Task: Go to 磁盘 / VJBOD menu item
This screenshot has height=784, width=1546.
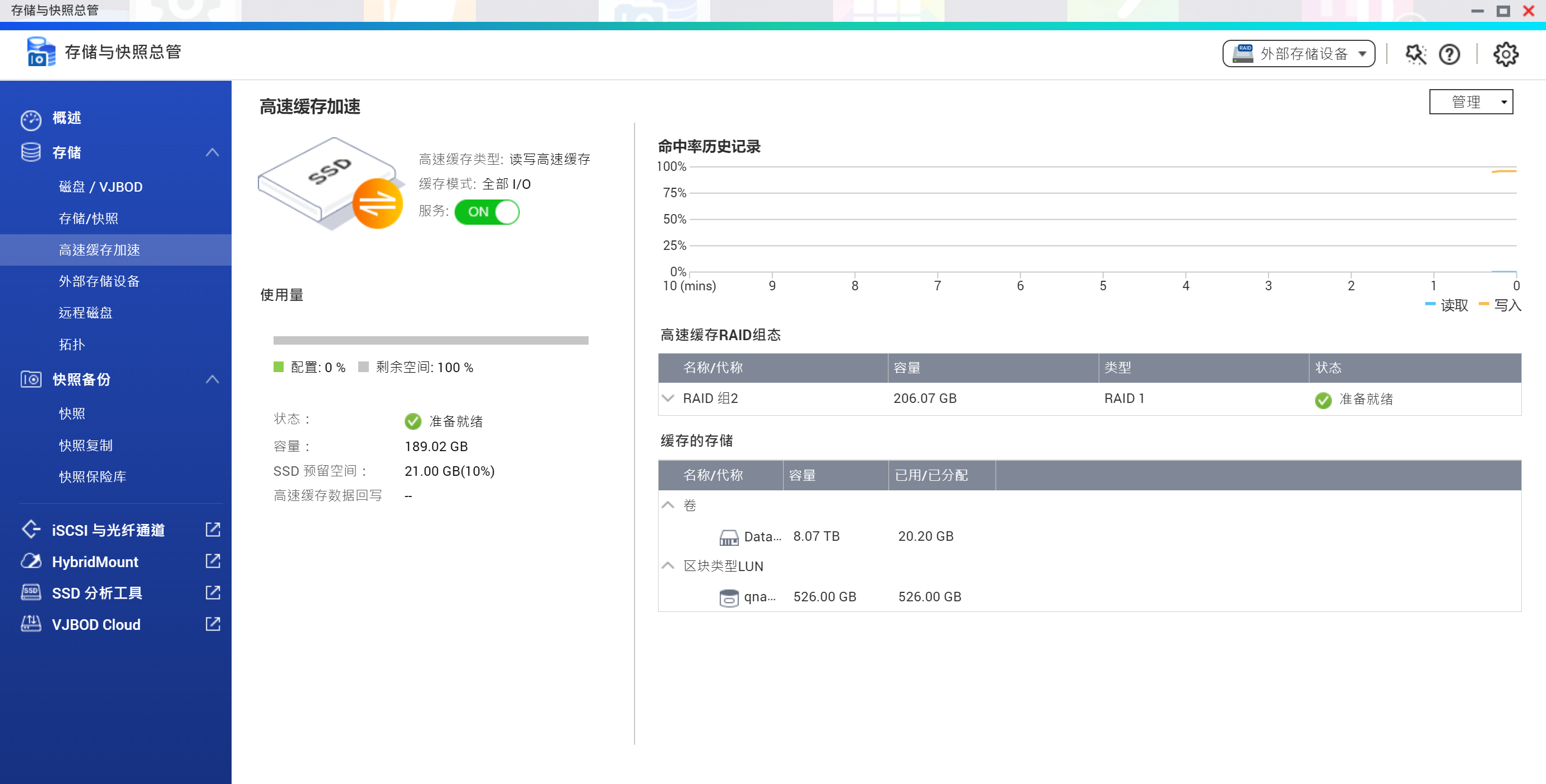Action: 100,187
